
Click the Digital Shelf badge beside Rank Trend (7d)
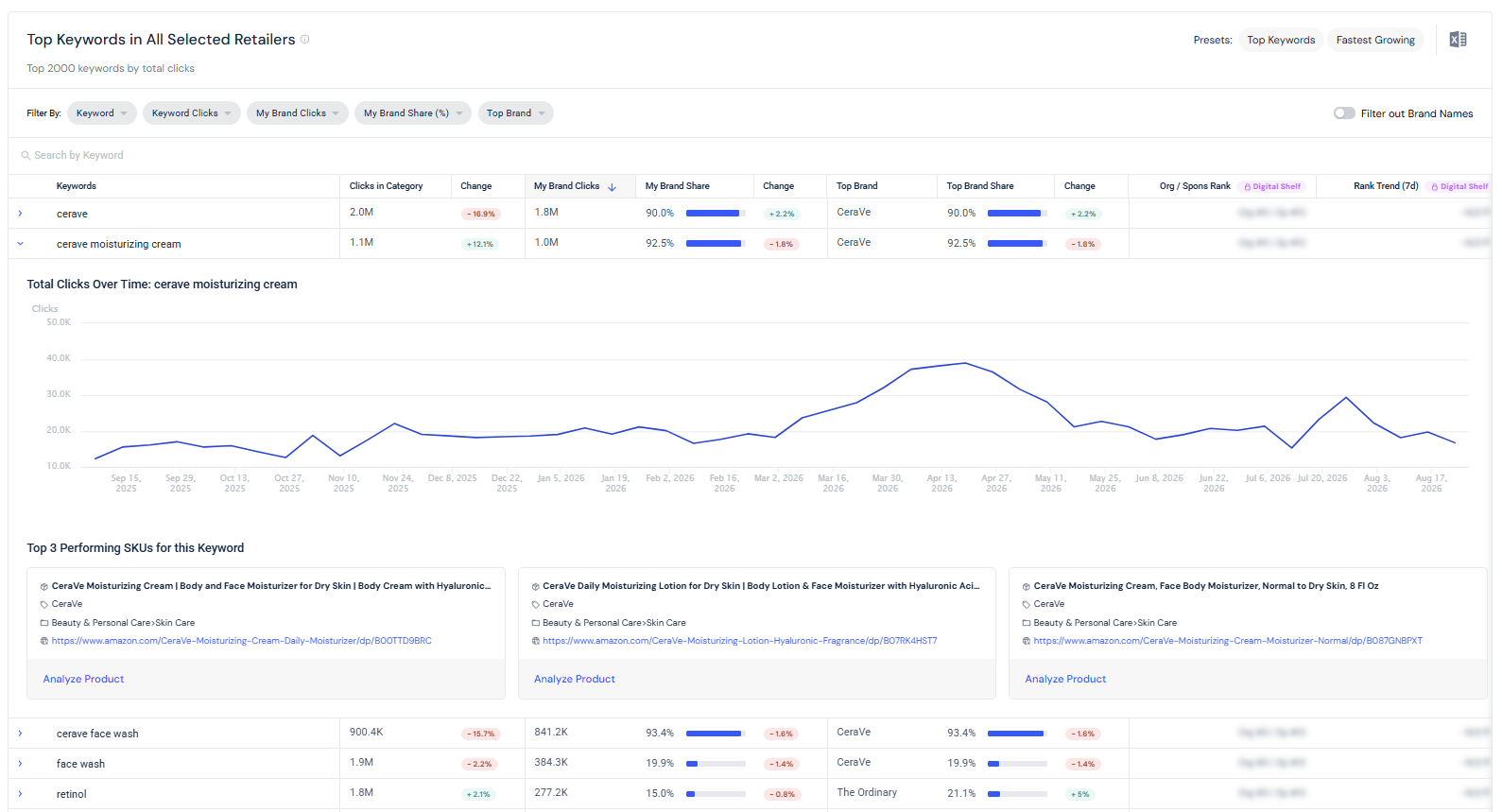[1459, 187]
